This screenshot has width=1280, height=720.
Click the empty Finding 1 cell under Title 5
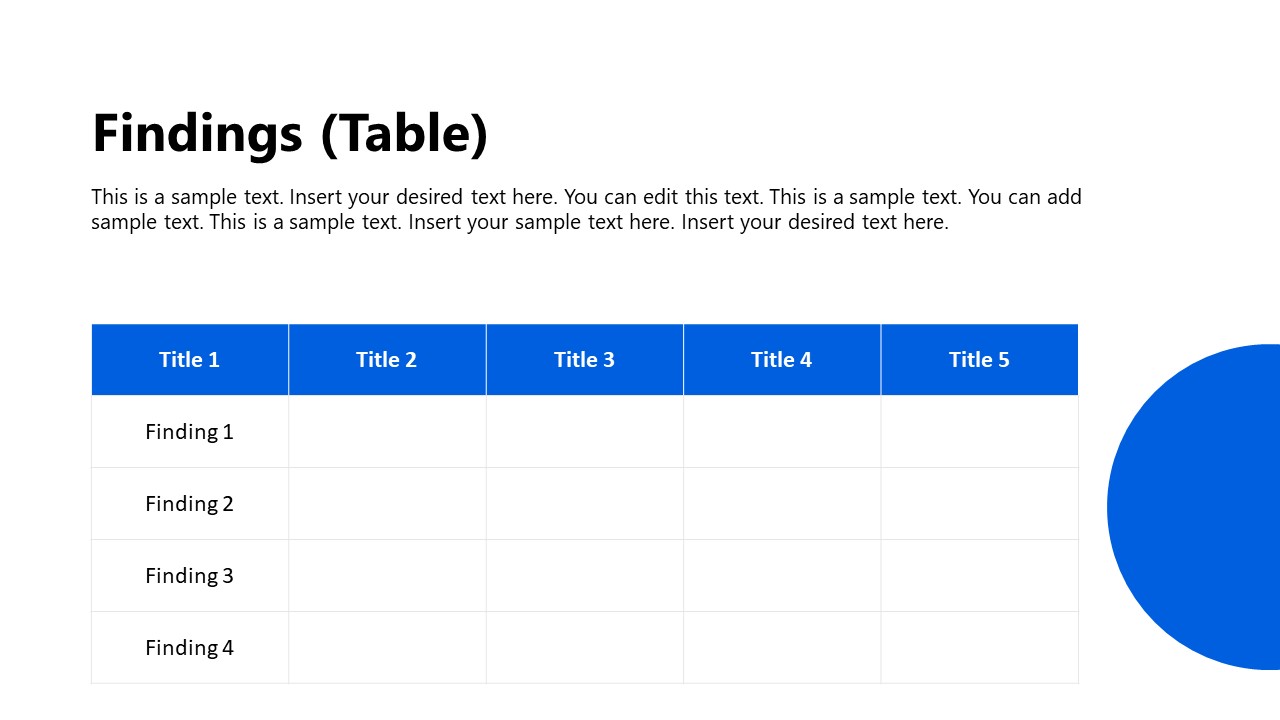[x=979, y=432]
